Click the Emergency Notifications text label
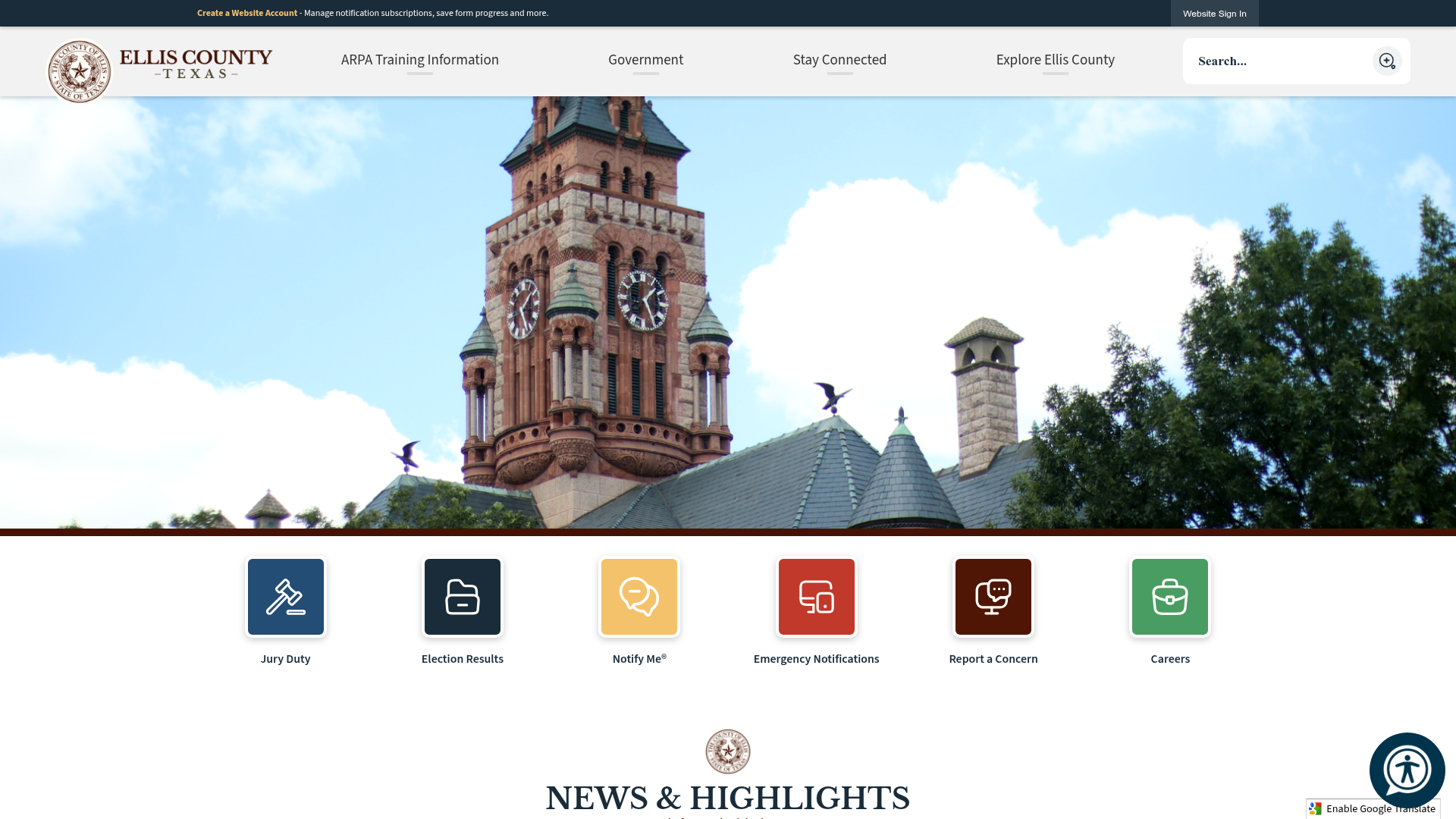Image resolution: width=1456 pixels, height=819 pixels. point(816,659)
